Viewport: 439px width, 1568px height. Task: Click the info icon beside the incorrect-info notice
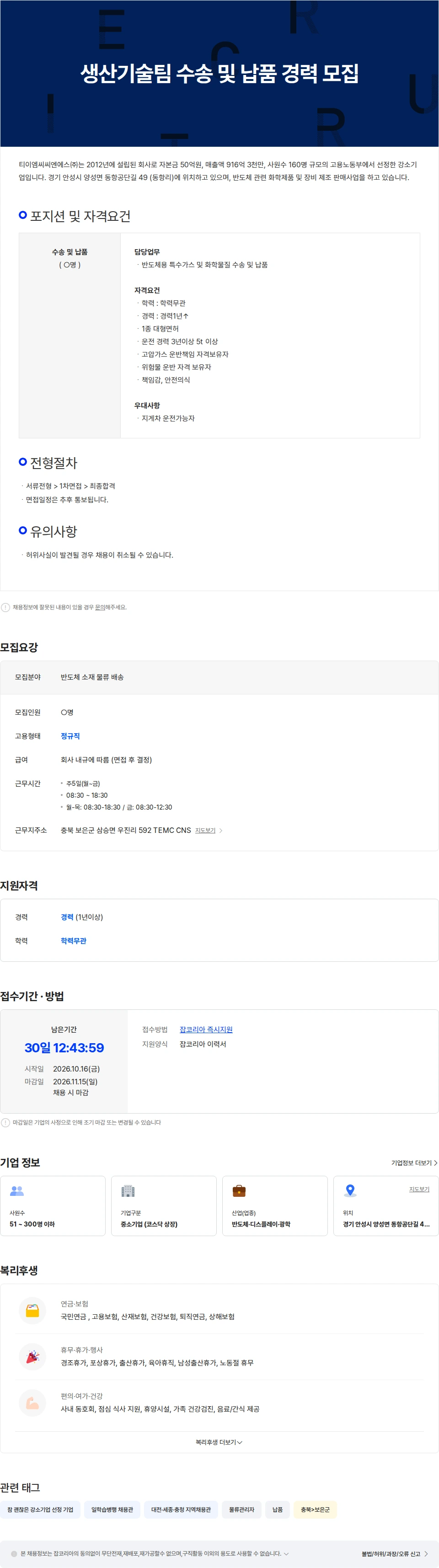tap(5, 607)
